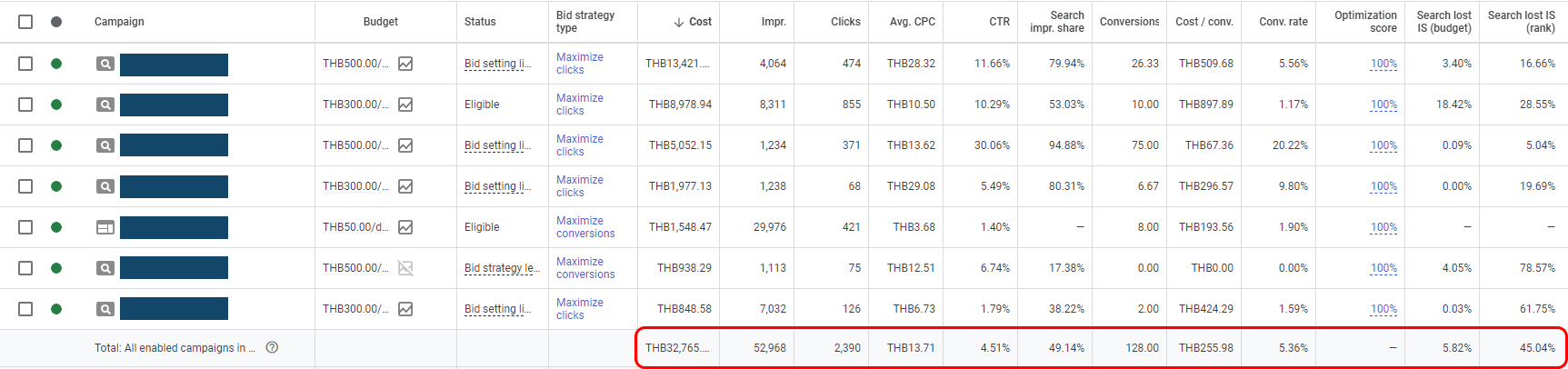This screenshot has width=1568, height=369.
Task: Check the box for the THB8,978.94 cost campaign
Action: point(25,105)
